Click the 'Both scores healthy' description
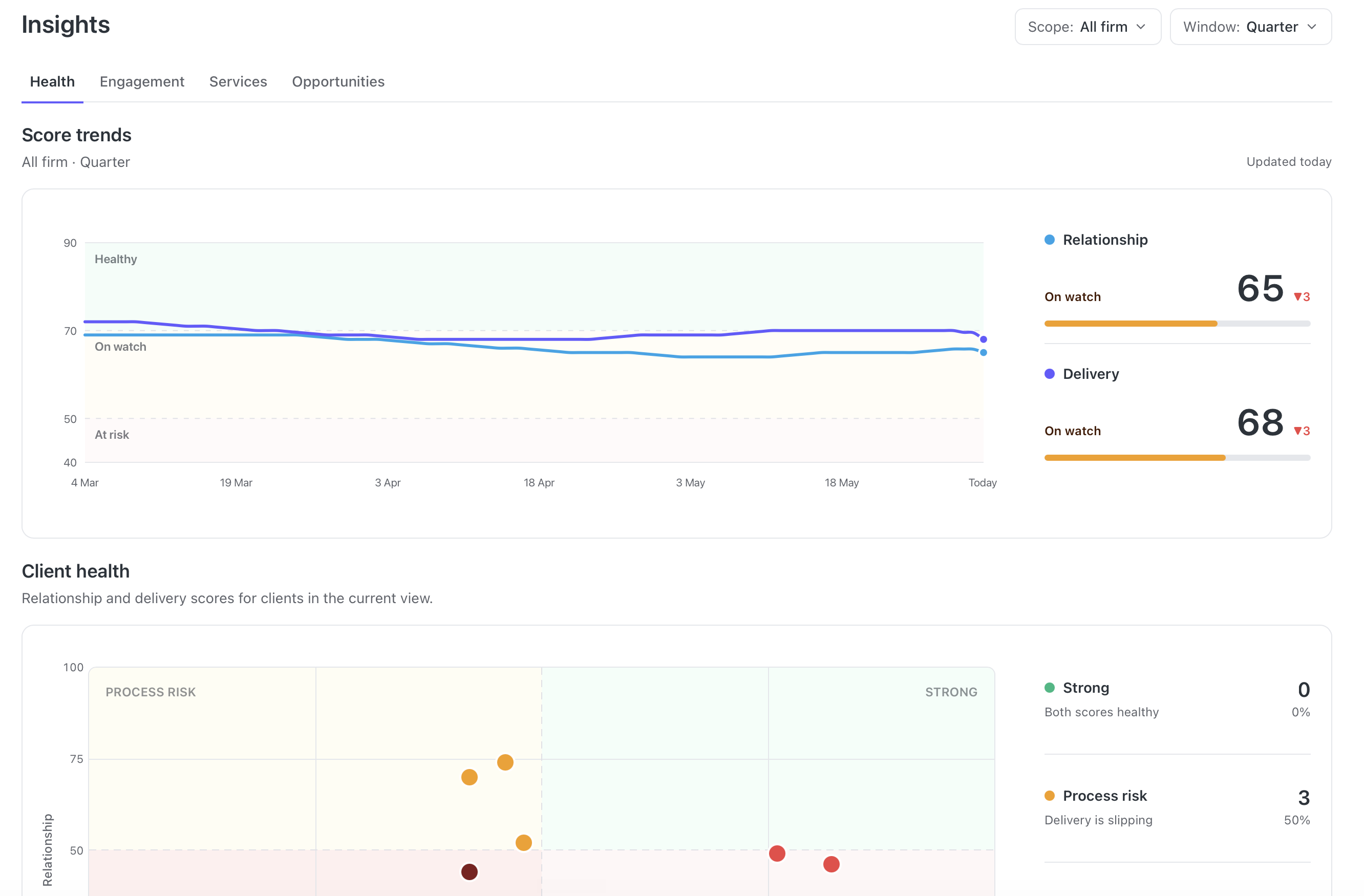 (x=1101, y=712)
